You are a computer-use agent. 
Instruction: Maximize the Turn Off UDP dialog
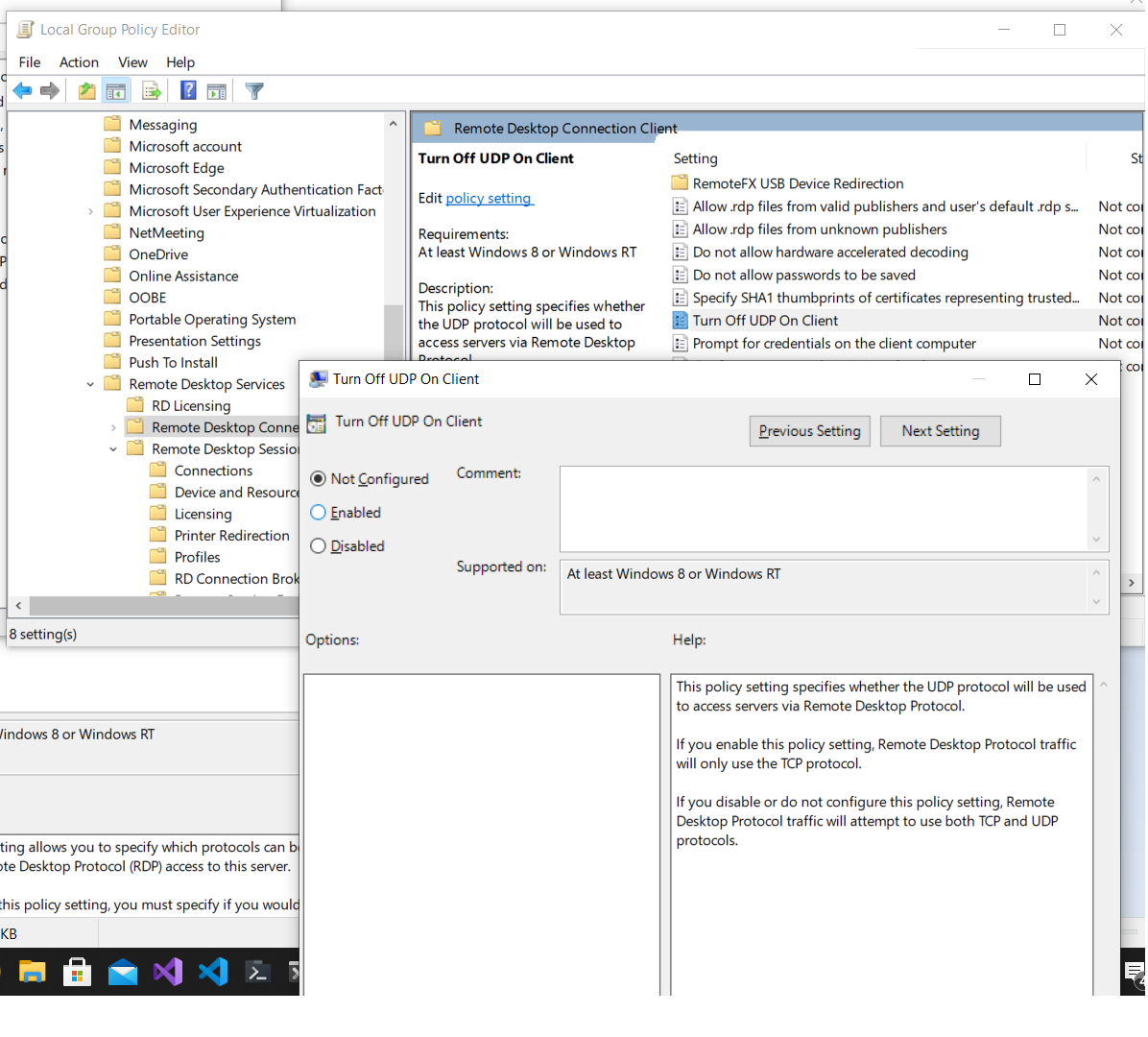pyautogui.click(x=1034, y=378)
